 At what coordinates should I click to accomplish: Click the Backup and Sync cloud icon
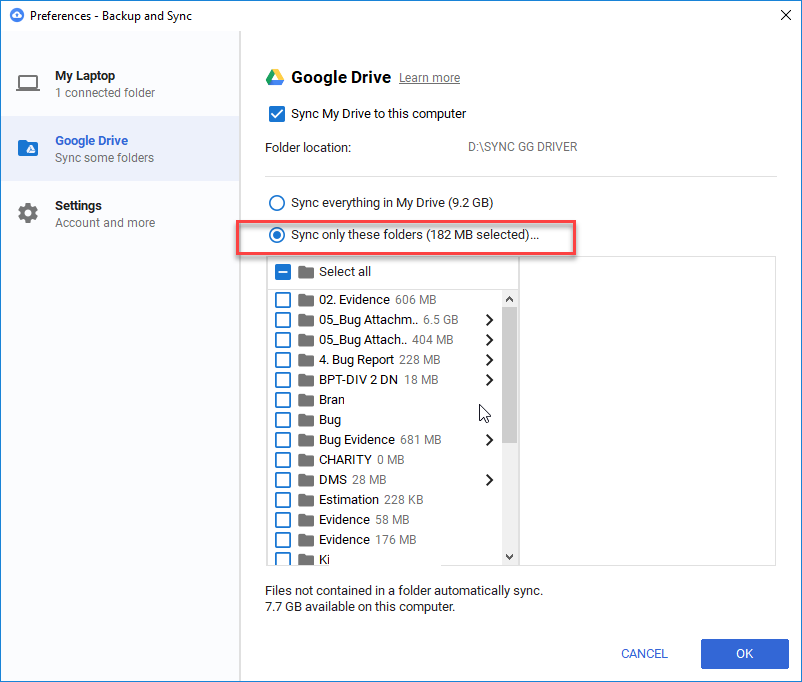coord(15,16)
